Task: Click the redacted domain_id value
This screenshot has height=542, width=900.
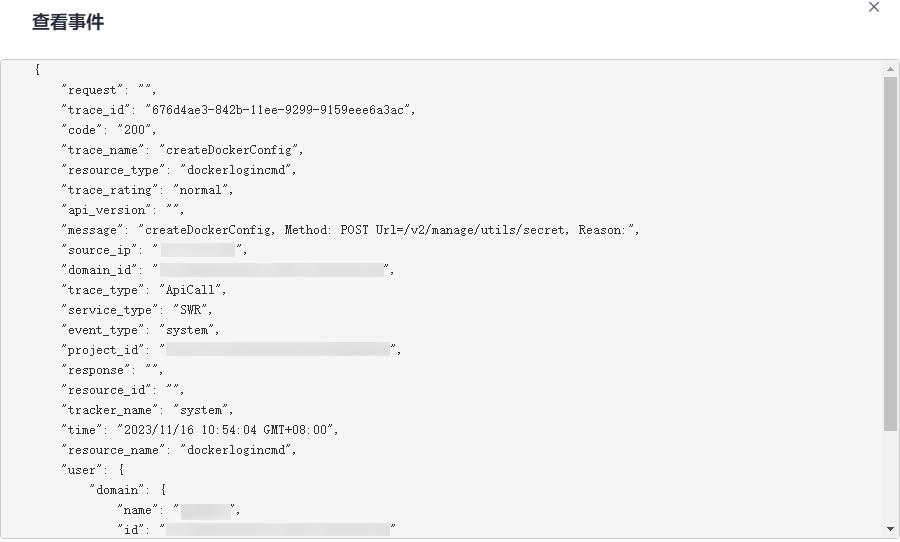Action: coord(272,270)
